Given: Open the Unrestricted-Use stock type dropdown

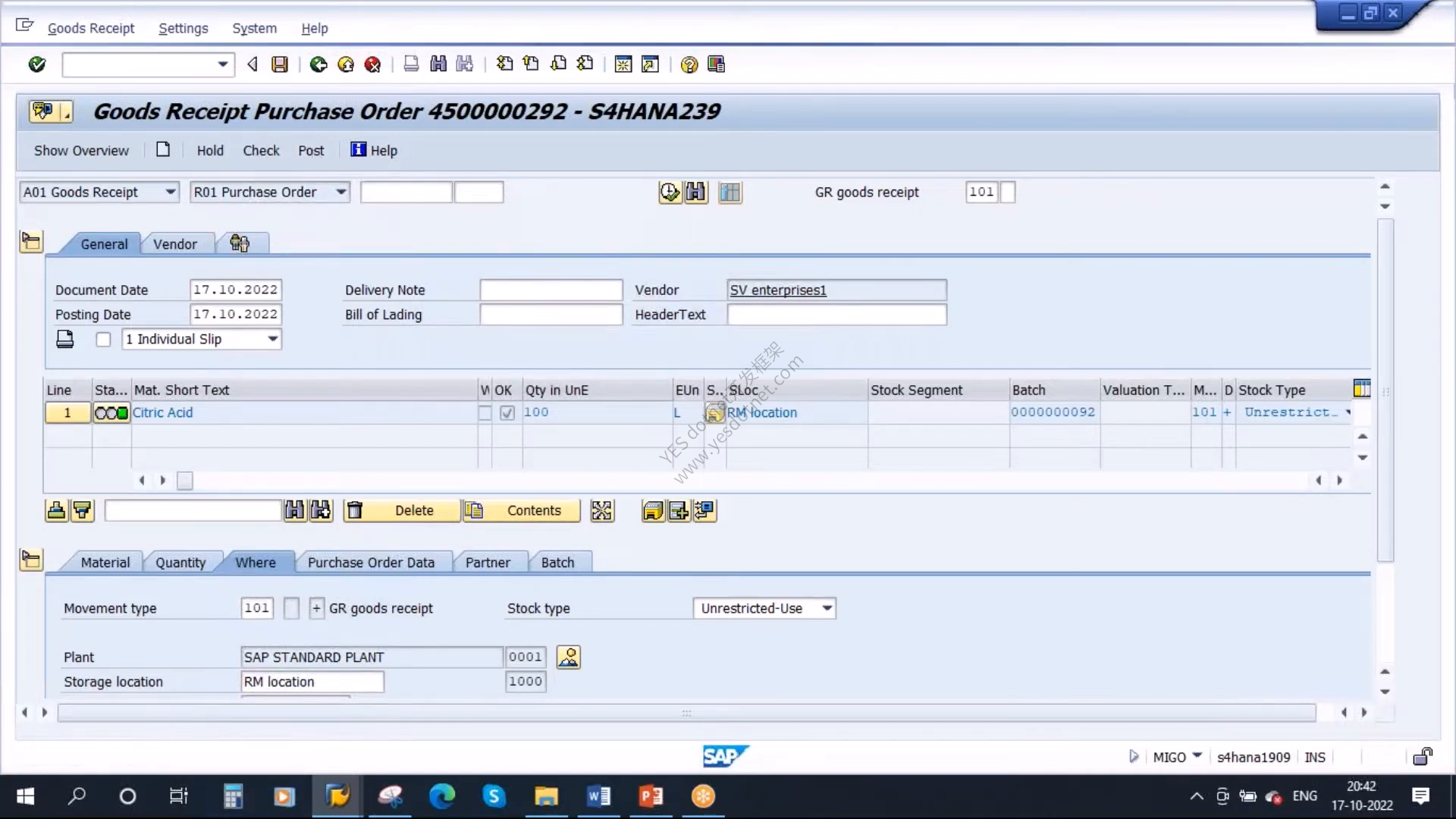Looking at the screenshot, I should [x=827, y=608].
